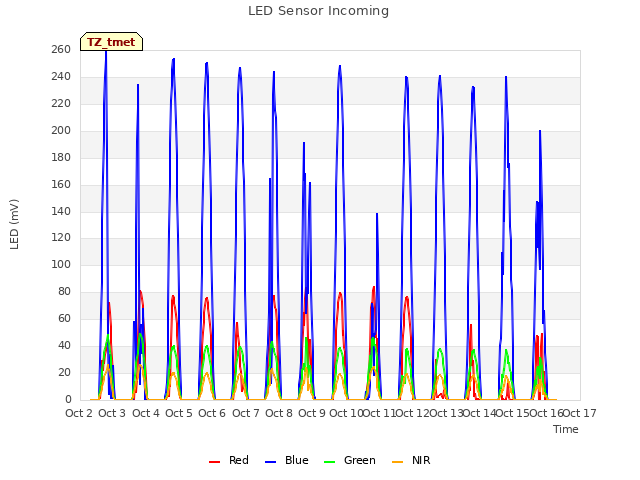Click the 0 y-axis tick label
The height and width of the screenshot is (480, 640).
coord(68,399)
